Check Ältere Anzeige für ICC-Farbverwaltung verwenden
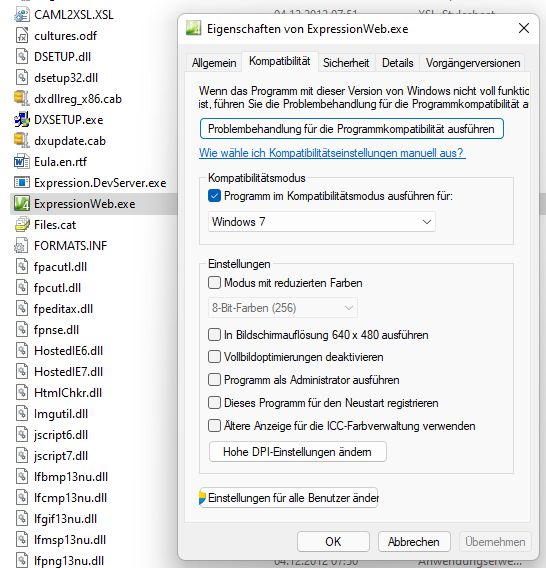The height and width of the screenshot is (568, 546). coord(214,426)
